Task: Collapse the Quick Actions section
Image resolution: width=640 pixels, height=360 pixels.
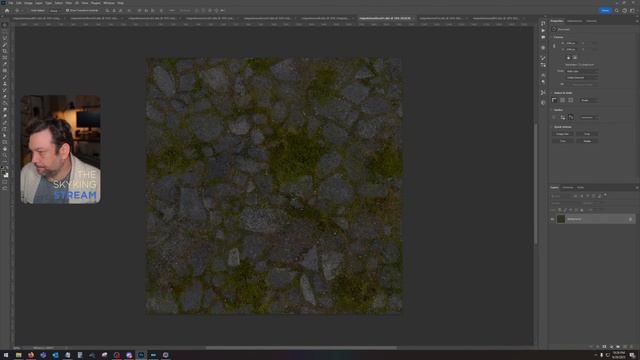Action: (551, 127)
